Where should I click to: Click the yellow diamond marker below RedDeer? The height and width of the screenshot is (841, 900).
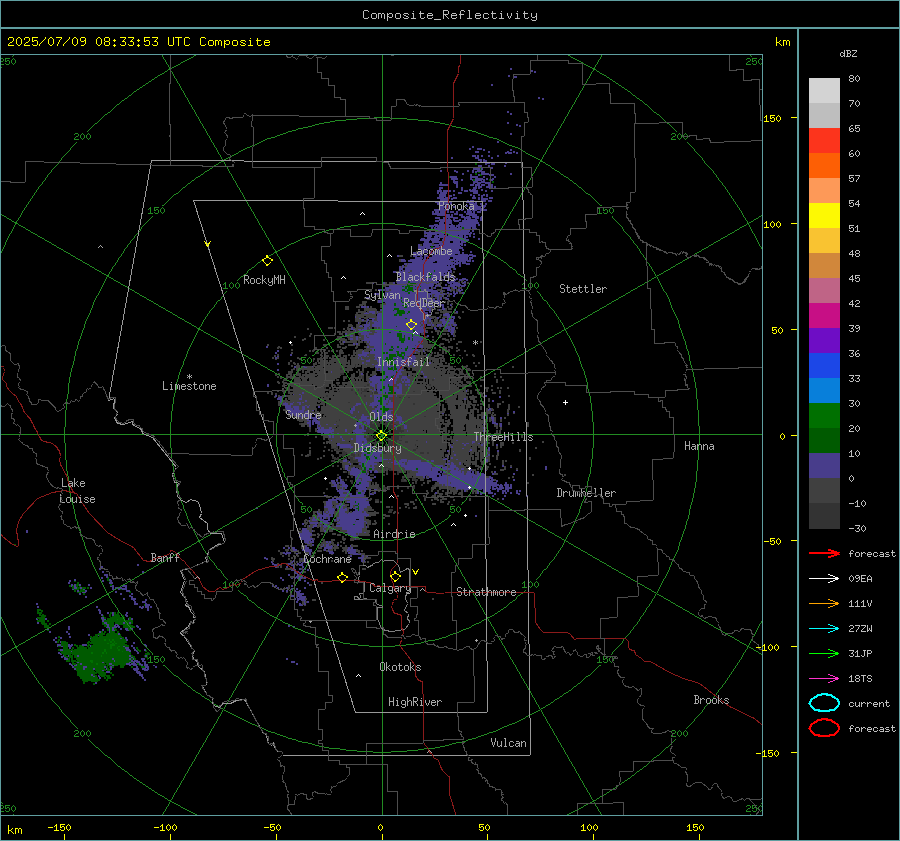coord(411,325)
